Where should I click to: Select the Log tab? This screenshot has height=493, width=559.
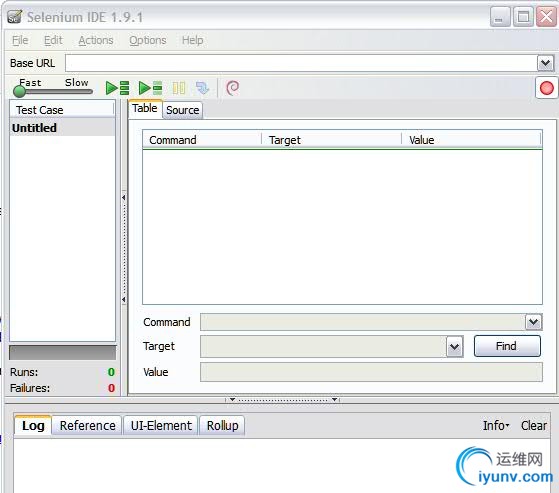click(33, 425)
